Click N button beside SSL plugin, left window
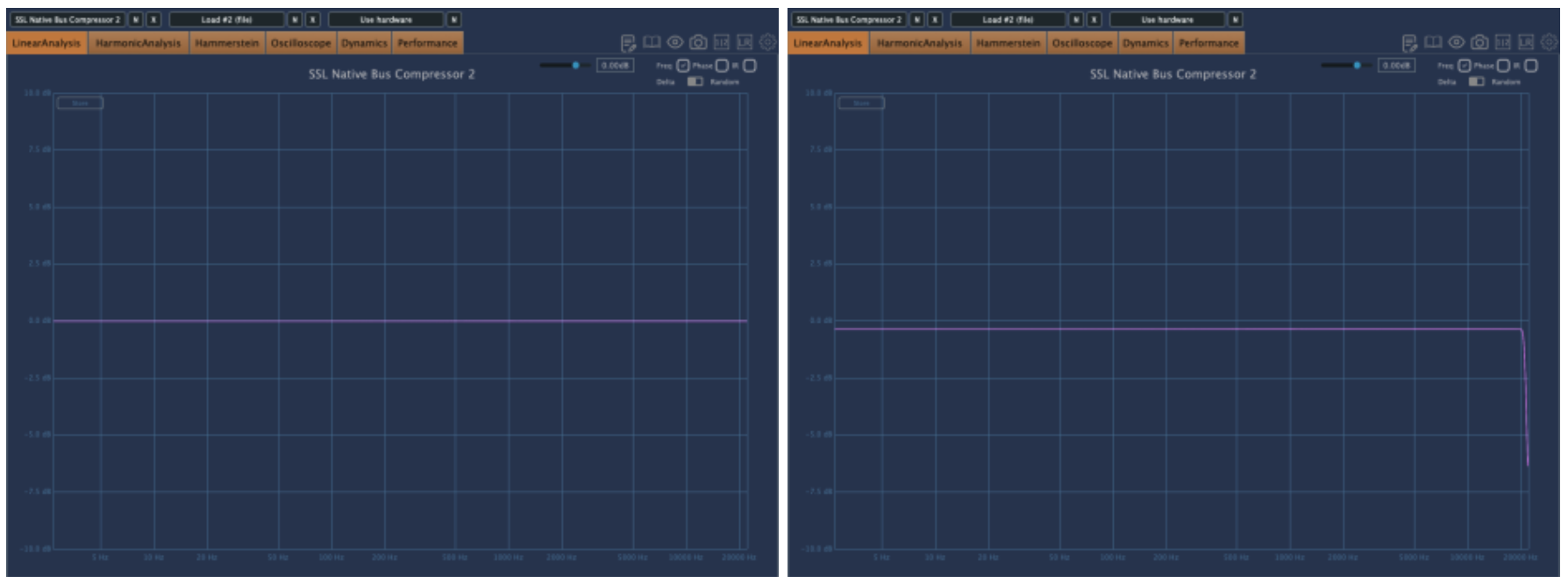 click(x=135, y=19)
